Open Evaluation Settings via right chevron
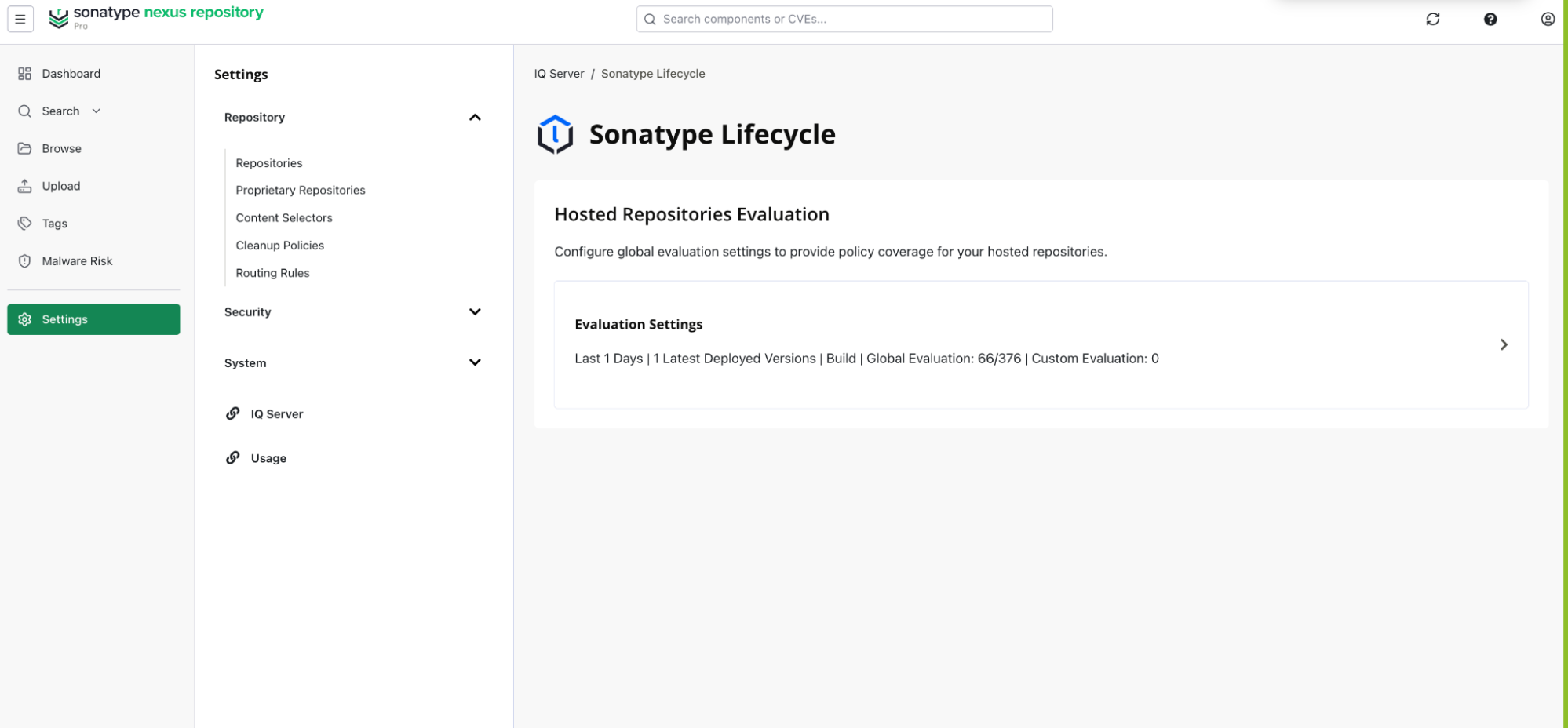Viewport: 1568px width, 728px height. [x=1504, y=344]
